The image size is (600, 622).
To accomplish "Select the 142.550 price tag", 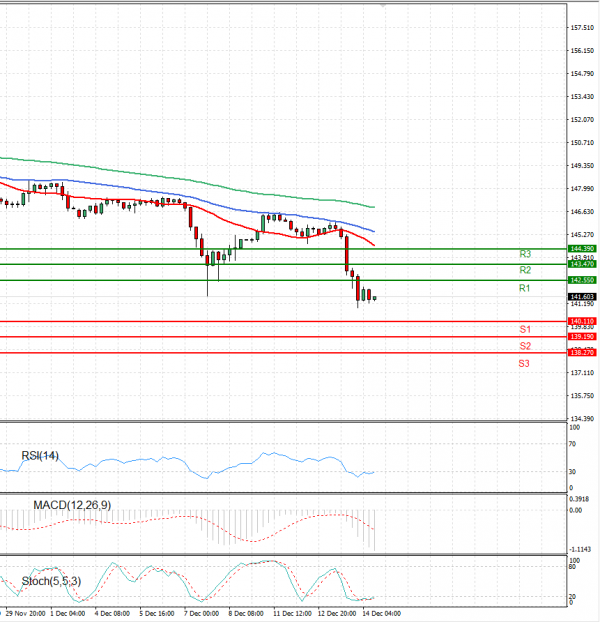I will 582,280.
